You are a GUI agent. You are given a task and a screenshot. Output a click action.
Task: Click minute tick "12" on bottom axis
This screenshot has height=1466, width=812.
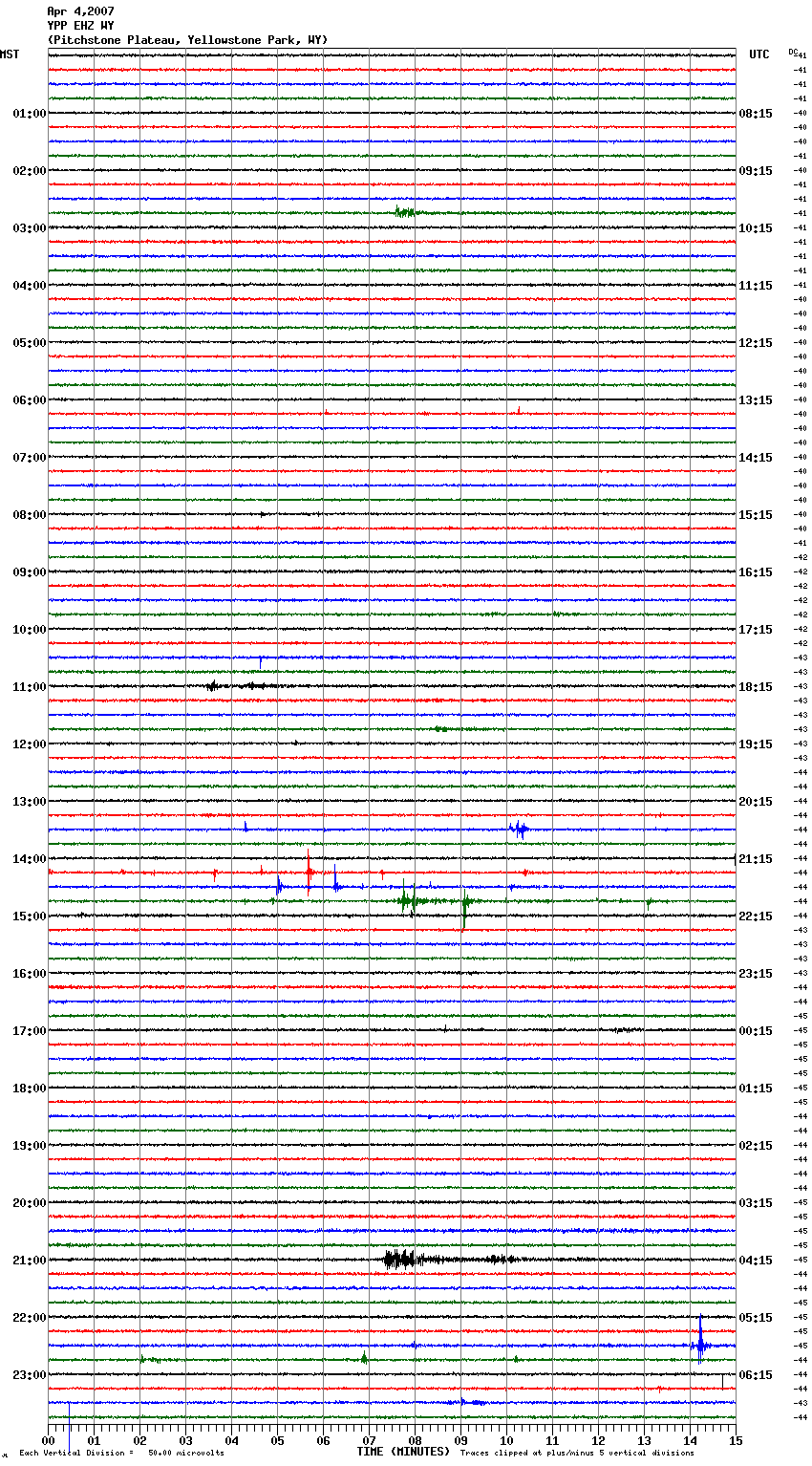pos(599,1440)
